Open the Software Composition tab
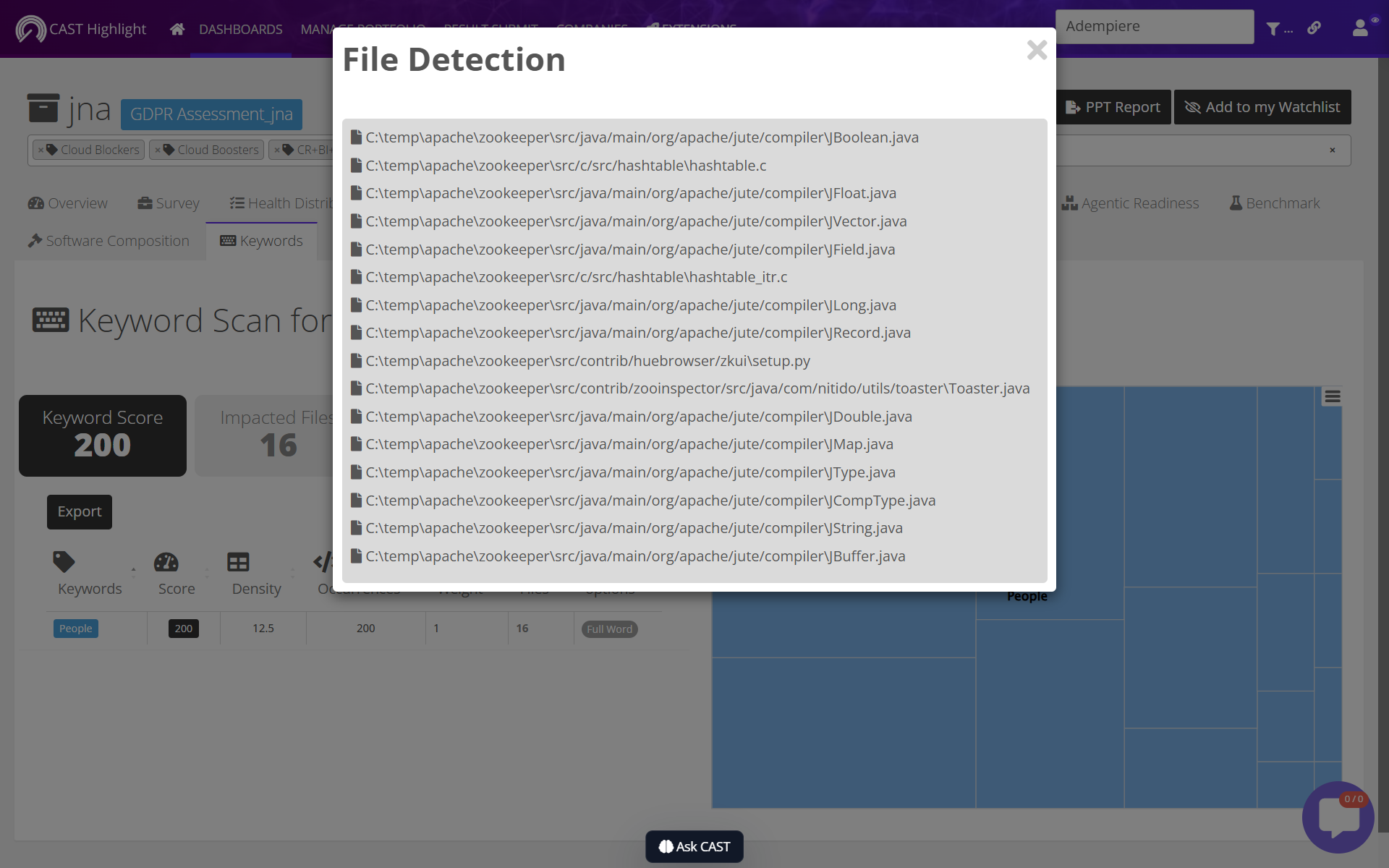This screenshot has width=1389, height=868. pyautogui.click(x=109, y=241)
